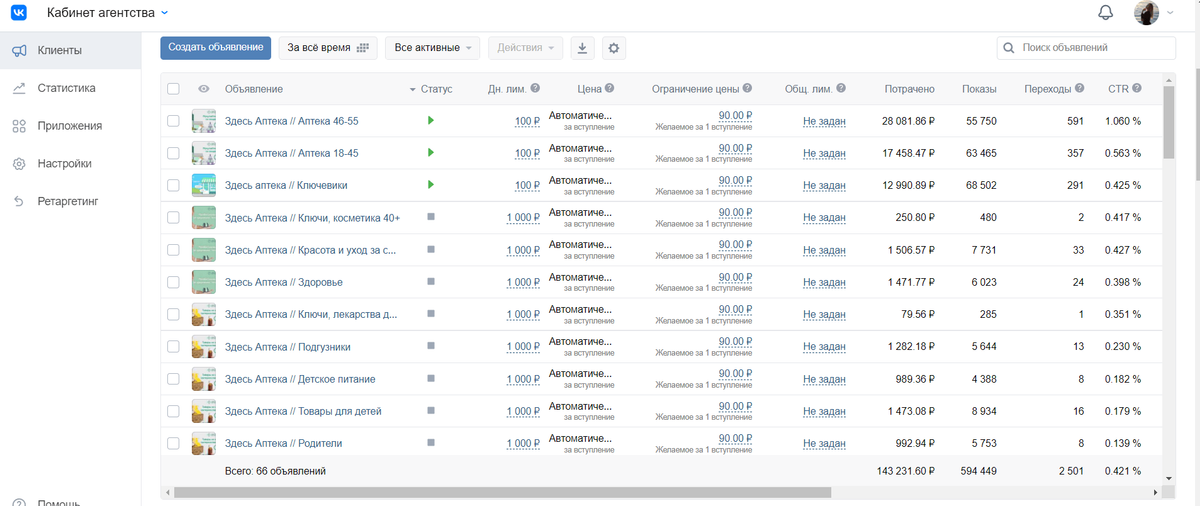Open Помощь at sidebar bottom
This screenshot has width=1200, height=506.
(x=58, y=501)
